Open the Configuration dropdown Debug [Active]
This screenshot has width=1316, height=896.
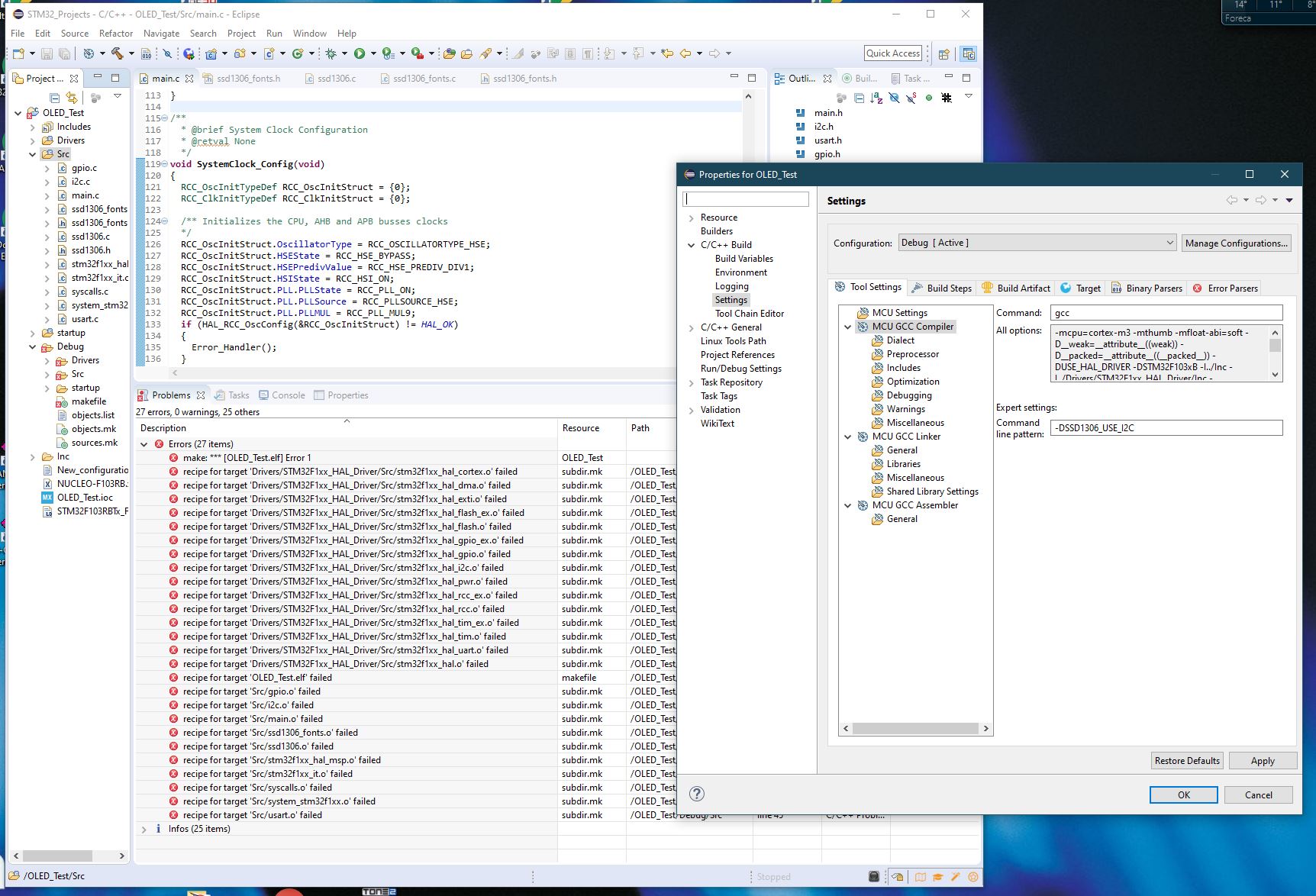click(1037, 243)
